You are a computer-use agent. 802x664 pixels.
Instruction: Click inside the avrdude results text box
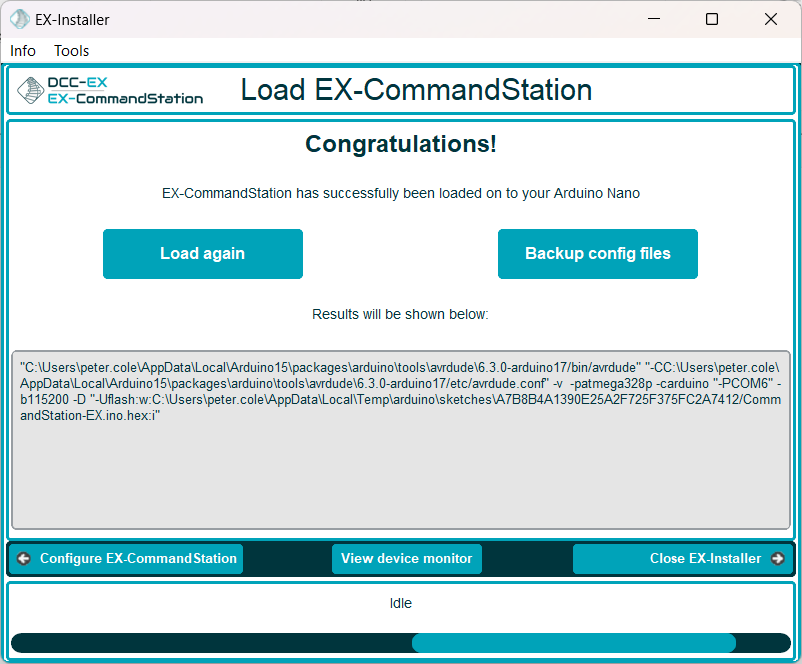(x=400, y=470)
